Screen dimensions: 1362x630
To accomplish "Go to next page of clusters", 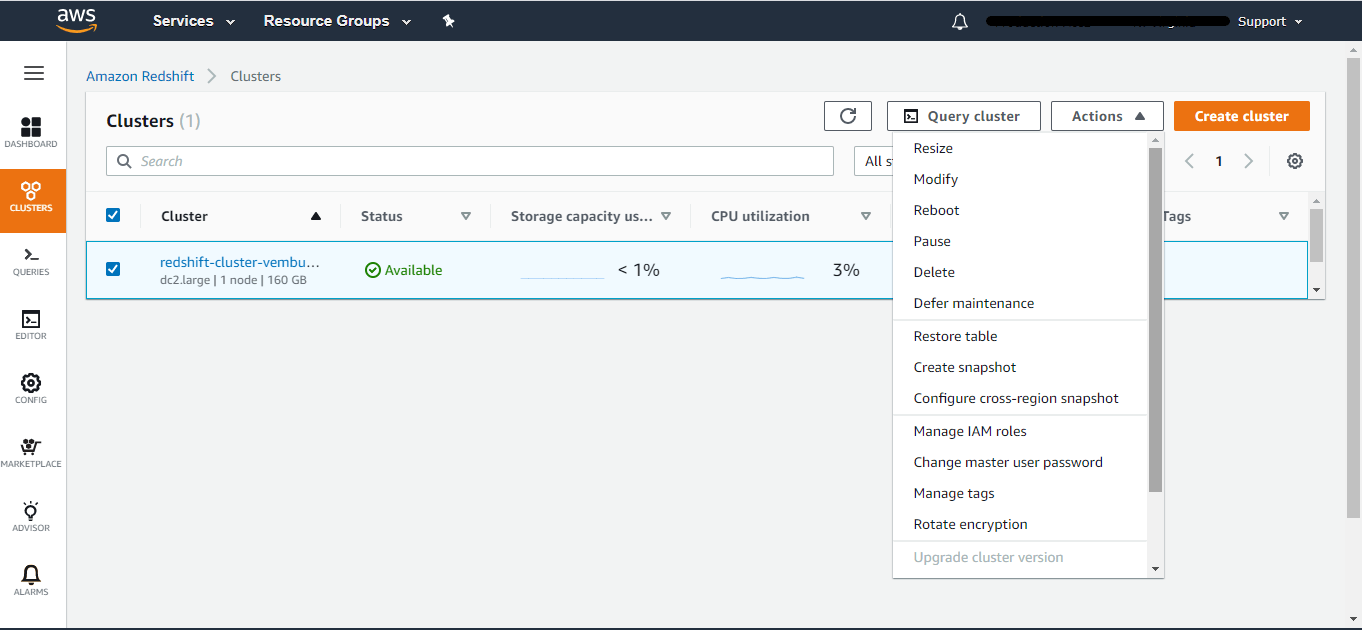I will [1248, 161].
